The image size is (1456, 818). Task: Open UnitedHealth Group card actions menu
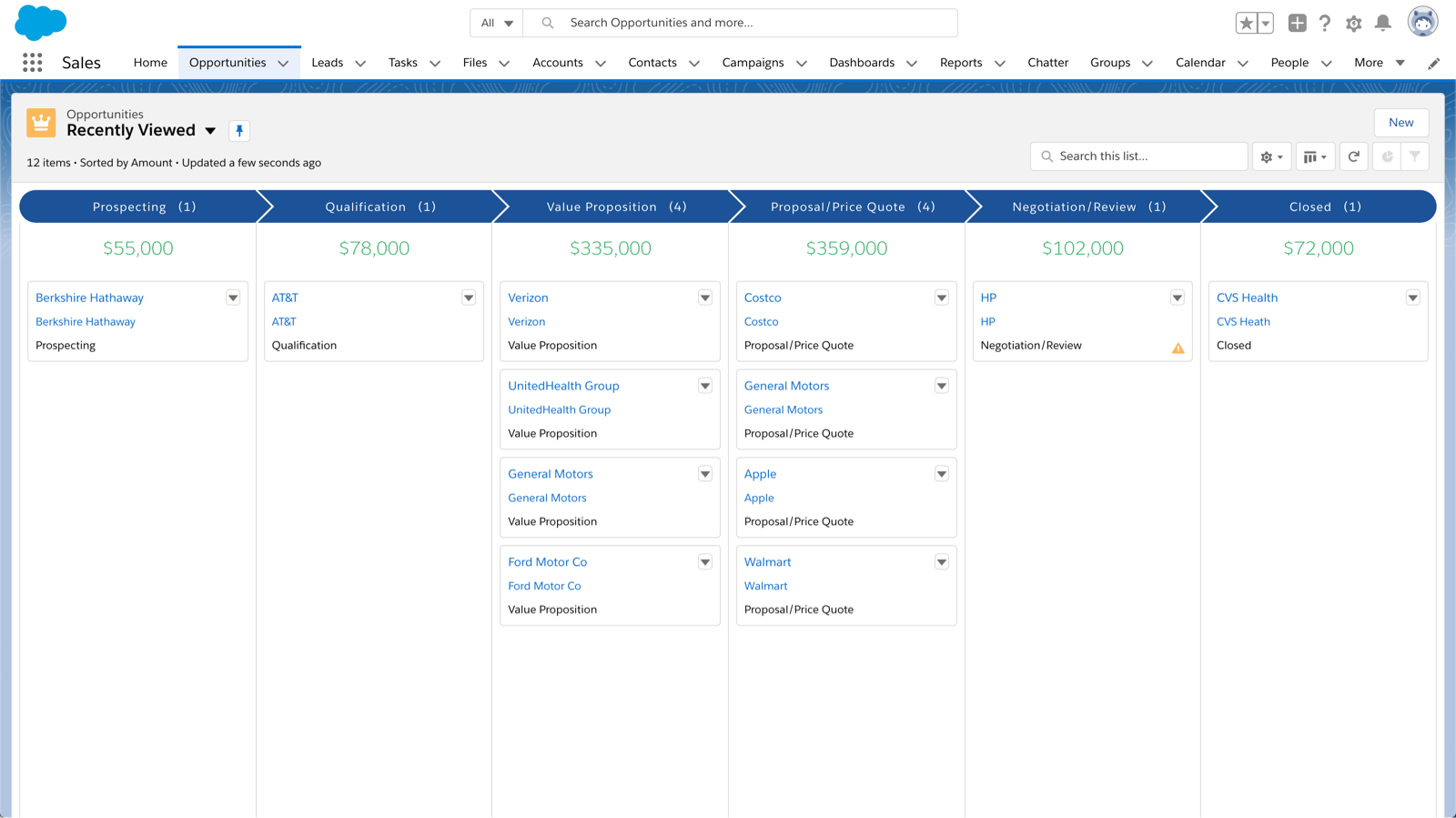pyautogui.click(x=705, y=386)
